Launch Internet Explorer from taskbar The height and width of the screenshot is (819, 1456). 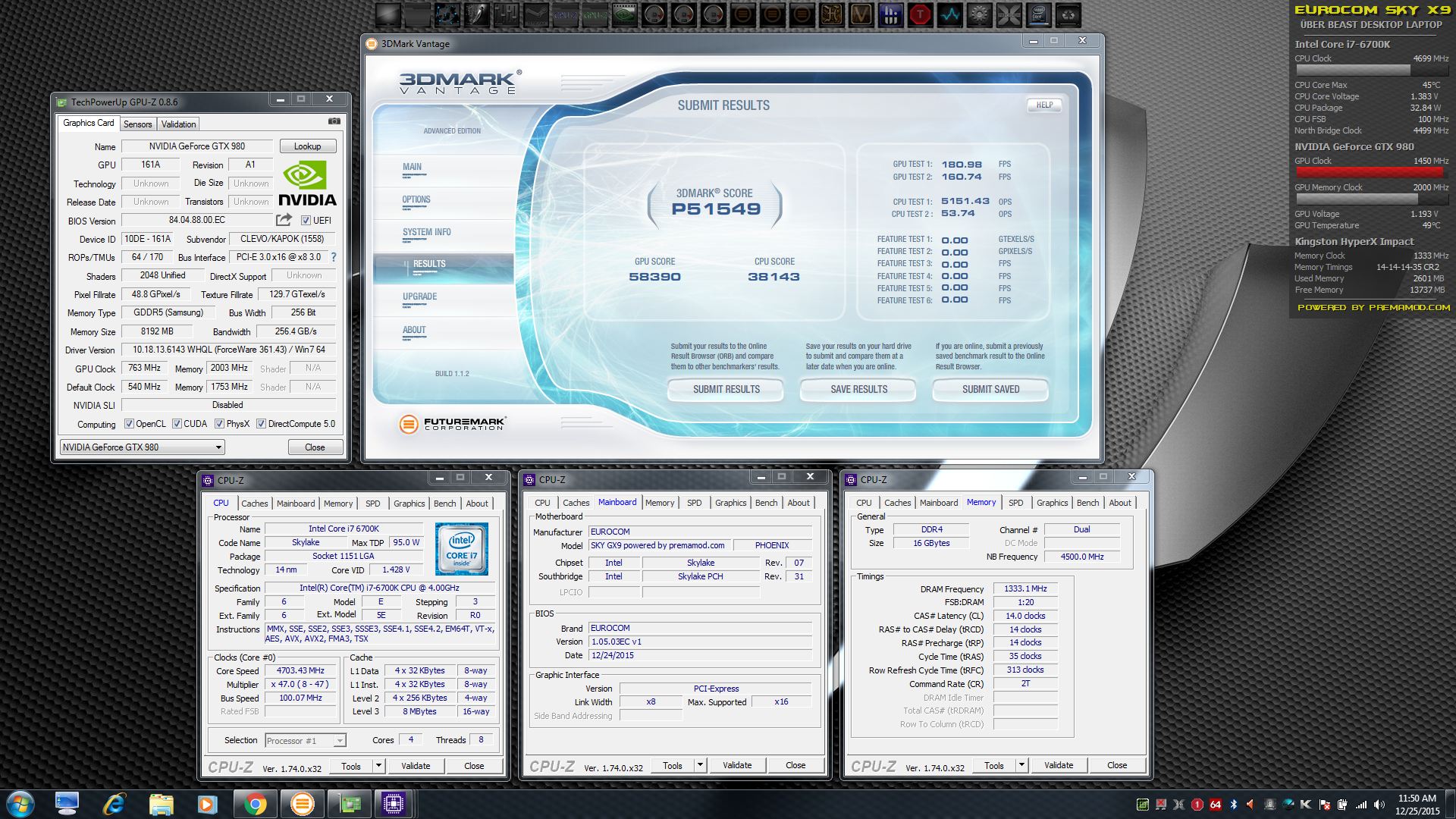pyautogui.click(x=114, y=804)
